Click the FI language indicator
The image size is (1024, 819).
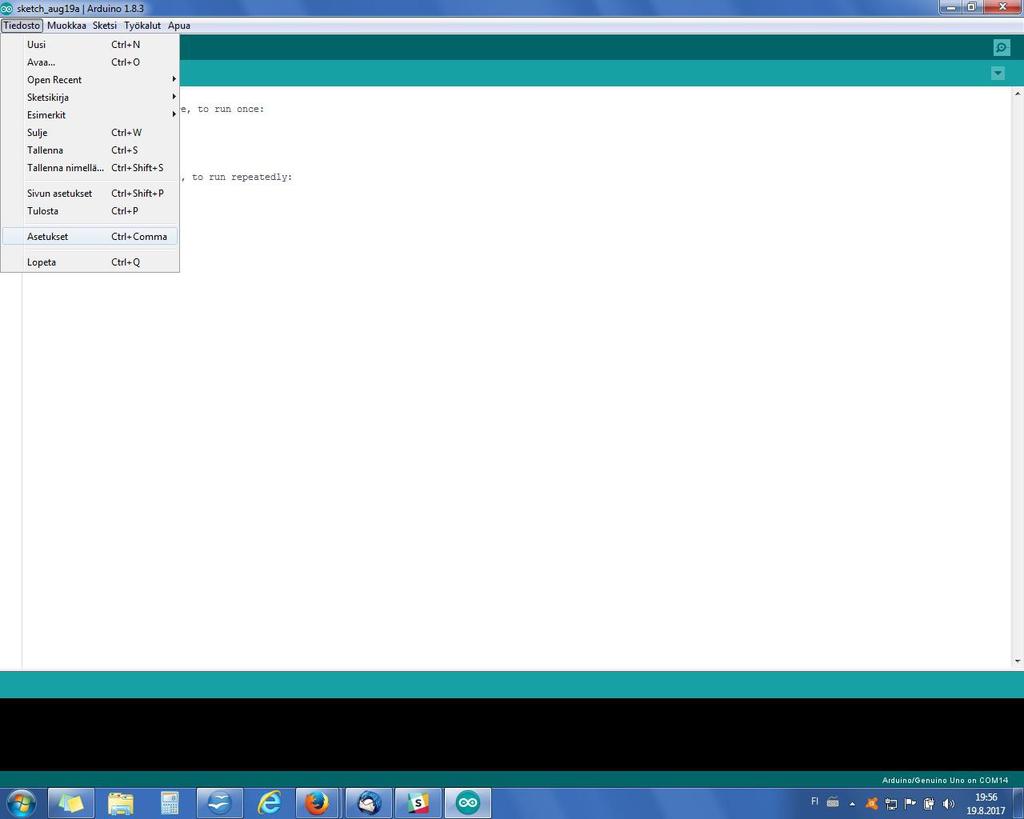pyautogui.click(x=814, y=801)
